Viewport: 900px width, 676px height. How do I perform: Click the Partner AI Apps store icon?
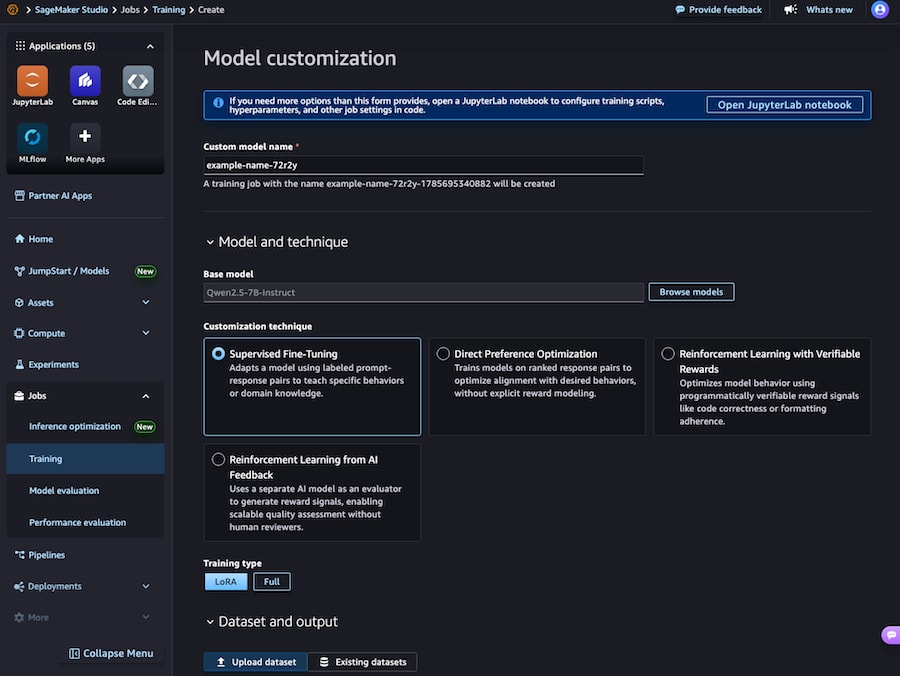[x=20, y=196]
